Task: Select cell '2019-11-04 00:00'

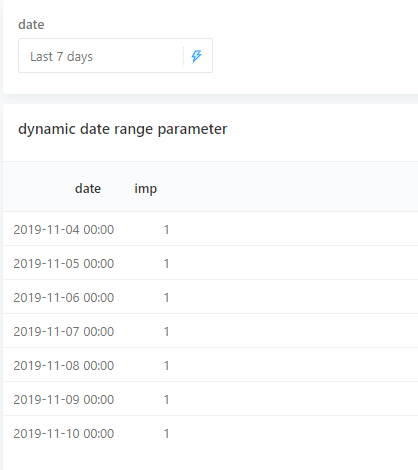Action: pos(64,230)
